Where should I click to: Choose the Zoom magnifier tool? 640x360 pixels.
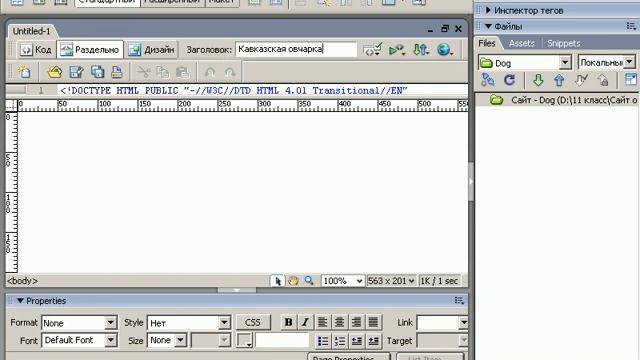309,281
